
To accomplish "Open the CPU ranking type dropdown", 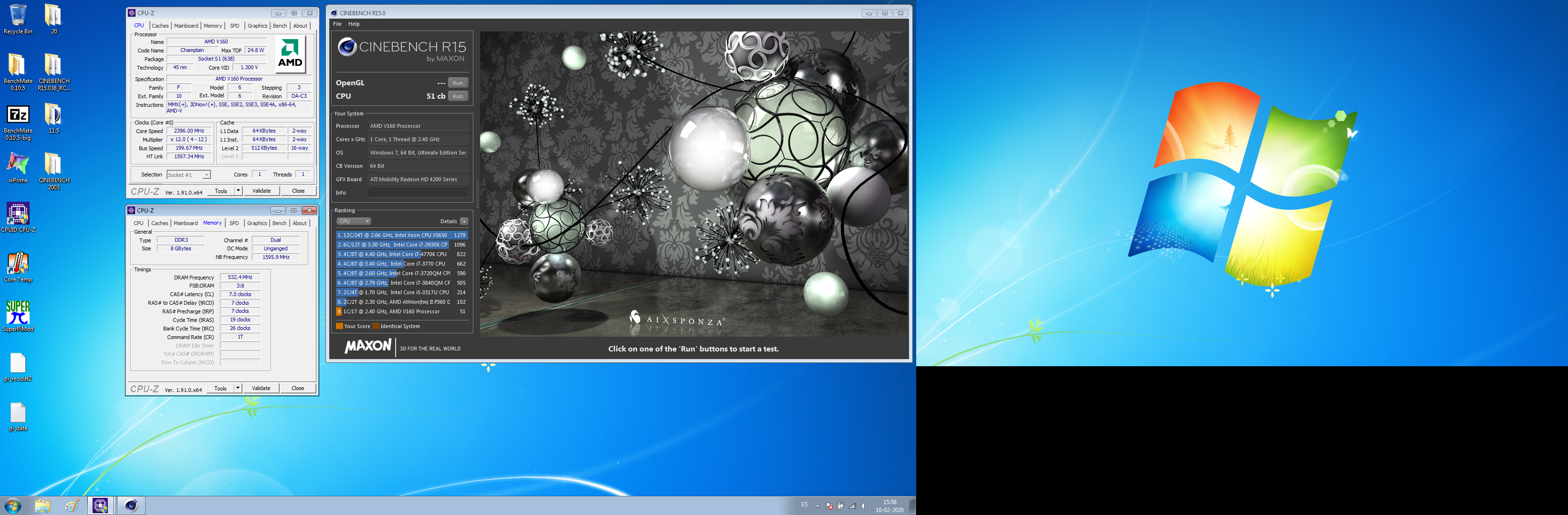I will pos(354,221).
